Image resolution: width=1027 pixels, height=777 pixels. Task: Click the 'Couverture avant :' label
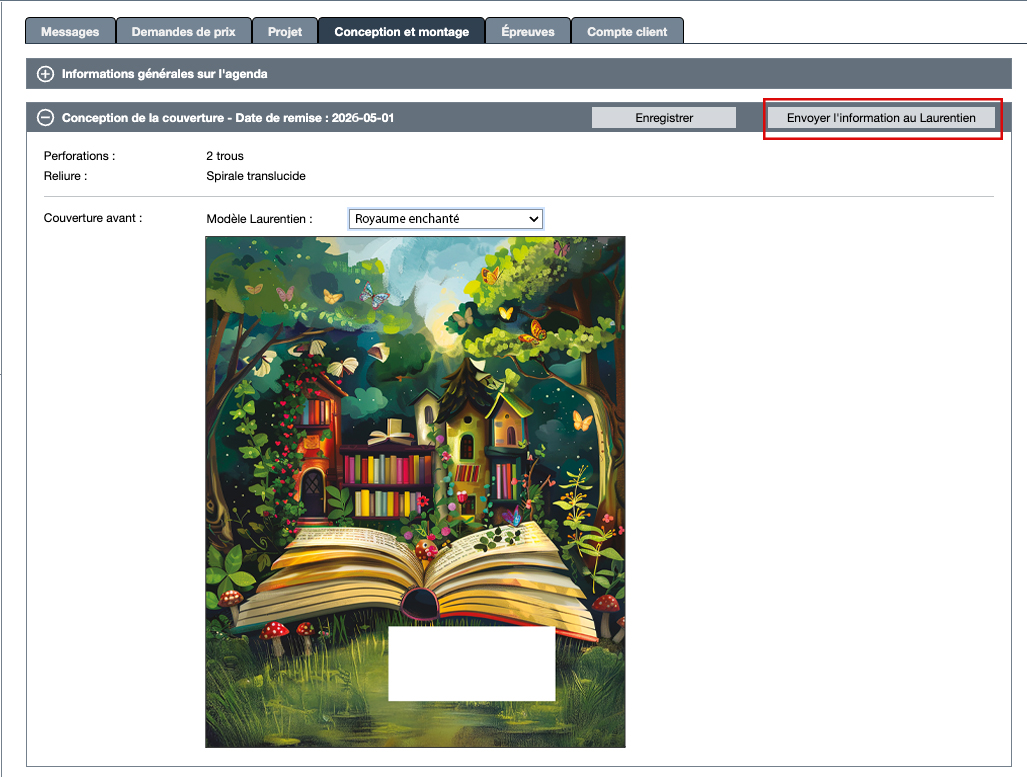click(93, 218)
